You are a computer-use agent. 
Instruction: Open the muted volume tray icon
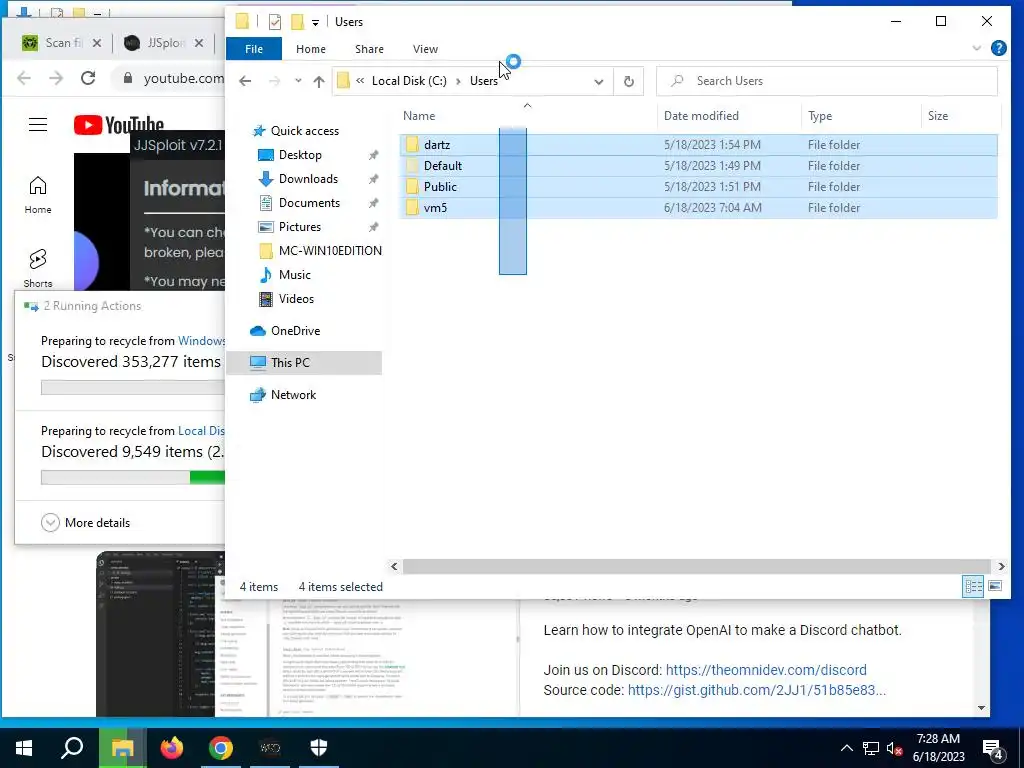(x=895, y=748)
